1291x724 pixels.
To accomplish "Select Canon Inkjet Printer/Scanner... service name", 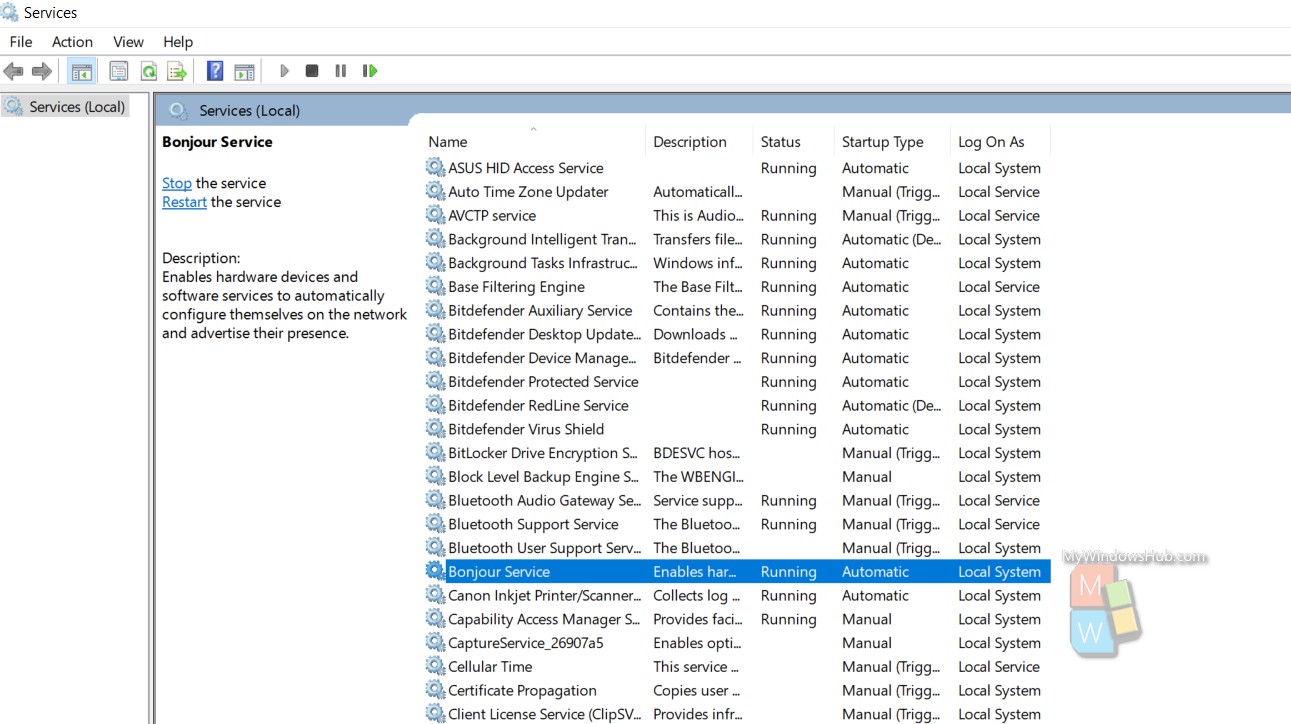I will coord(544,595).
